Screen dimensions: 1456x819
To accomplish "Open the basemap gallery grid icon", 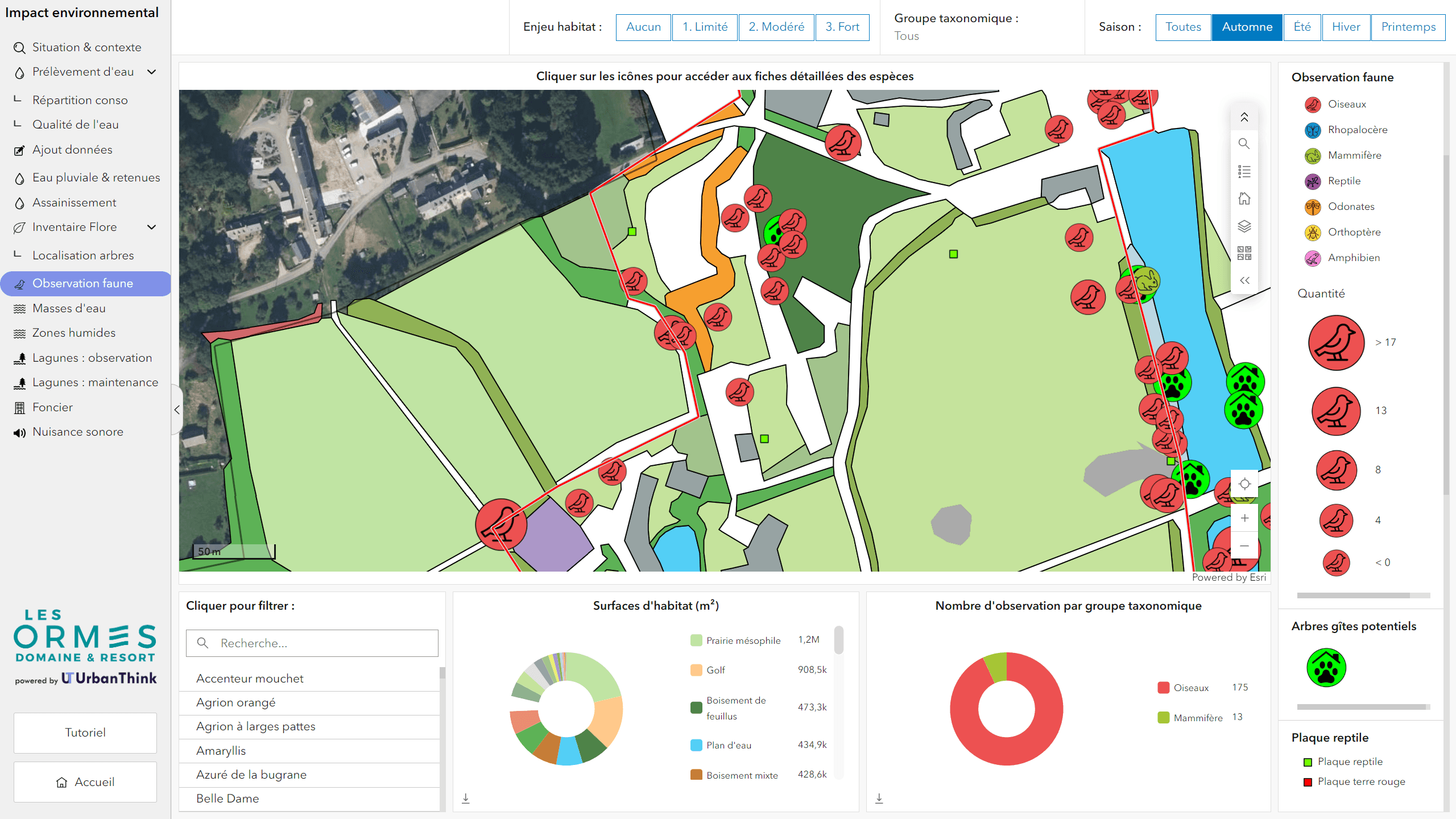I will tap(1244, 253).
